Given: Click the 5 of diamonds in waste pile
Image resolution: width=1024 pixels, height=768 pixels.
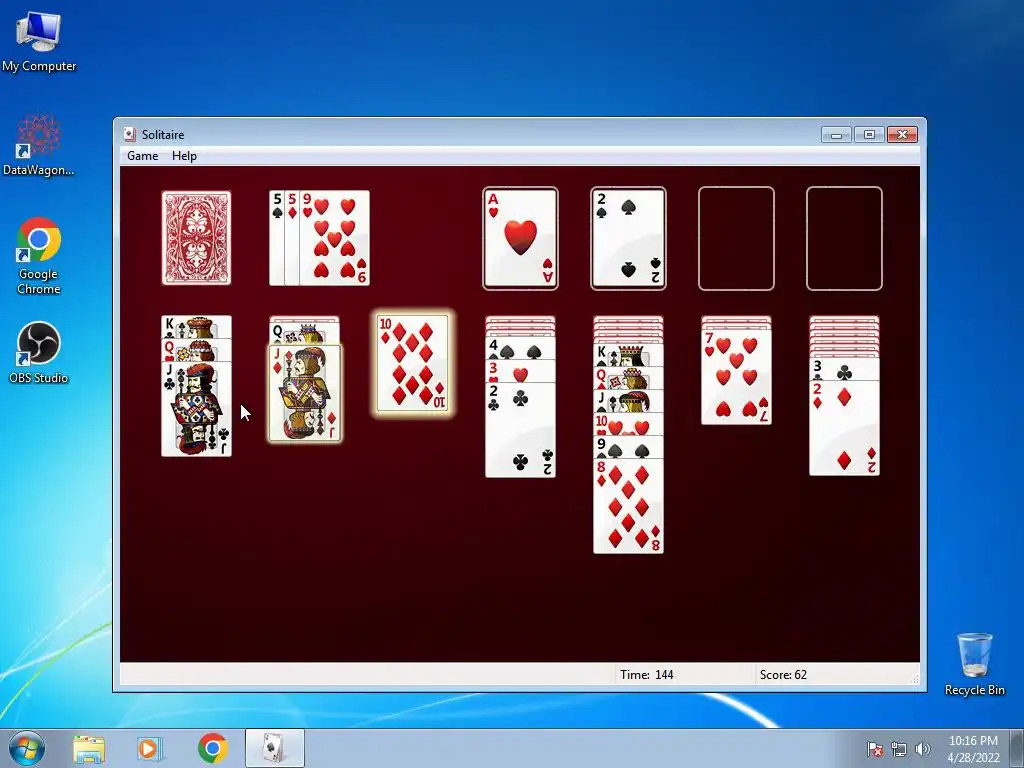Looking at the screenshot, I should pyautogui.click(x=292, y=238).
